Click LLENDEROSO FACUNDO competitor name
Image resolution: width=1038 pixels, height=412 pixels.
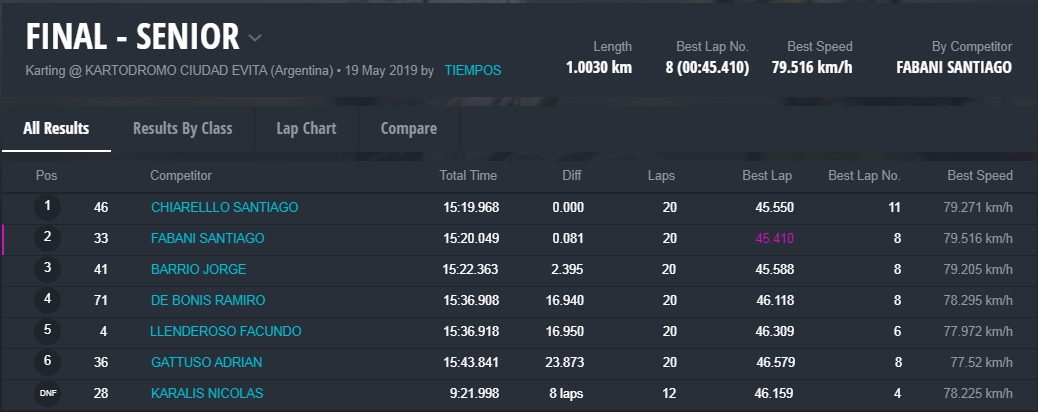226,332
